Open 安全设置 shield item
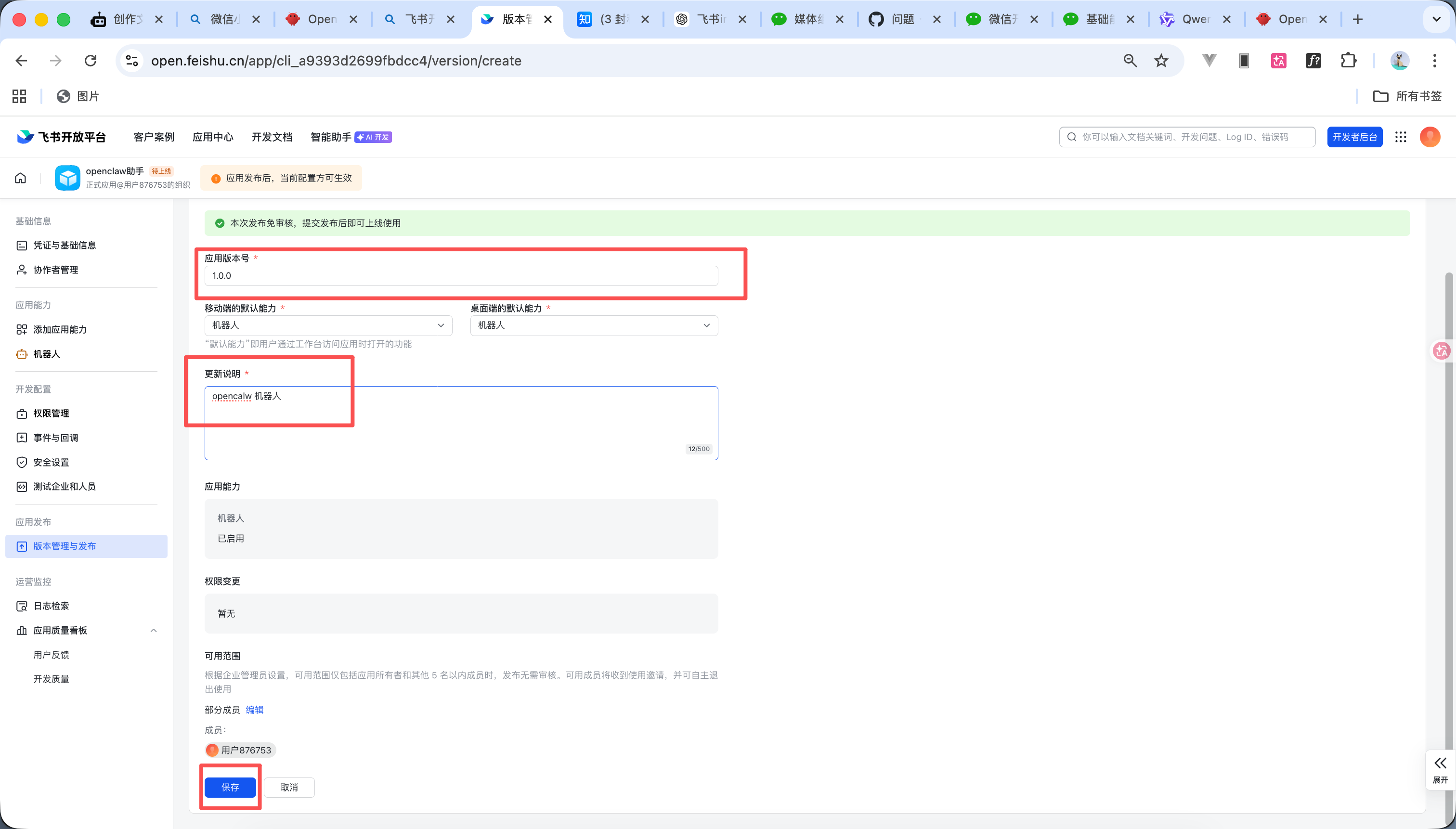Screen dimensions: 1456x829 pos(51,462)
